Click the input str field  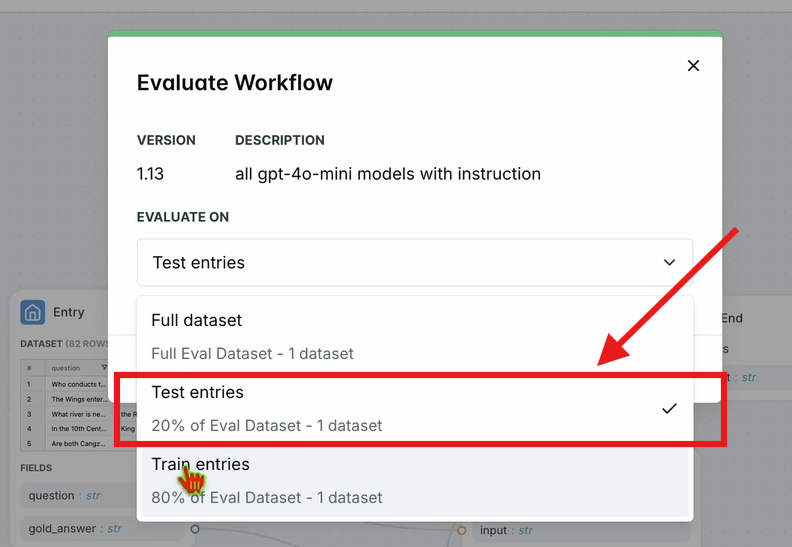(x=506, y=530)
